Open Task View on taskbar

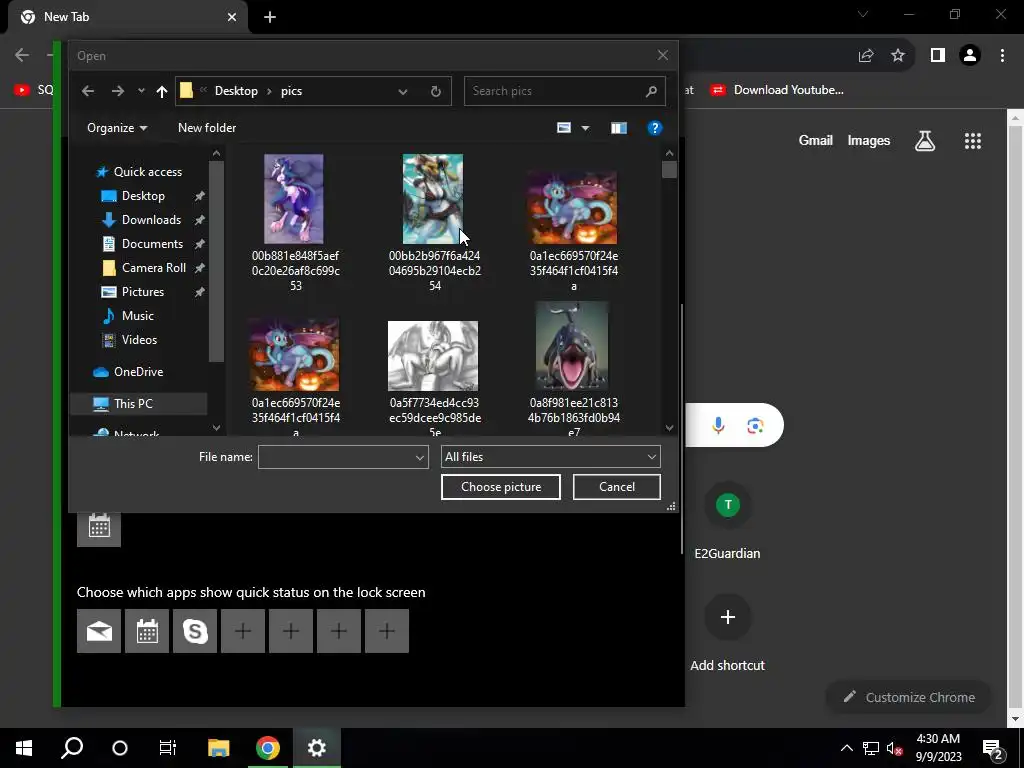tap(168, 748)
